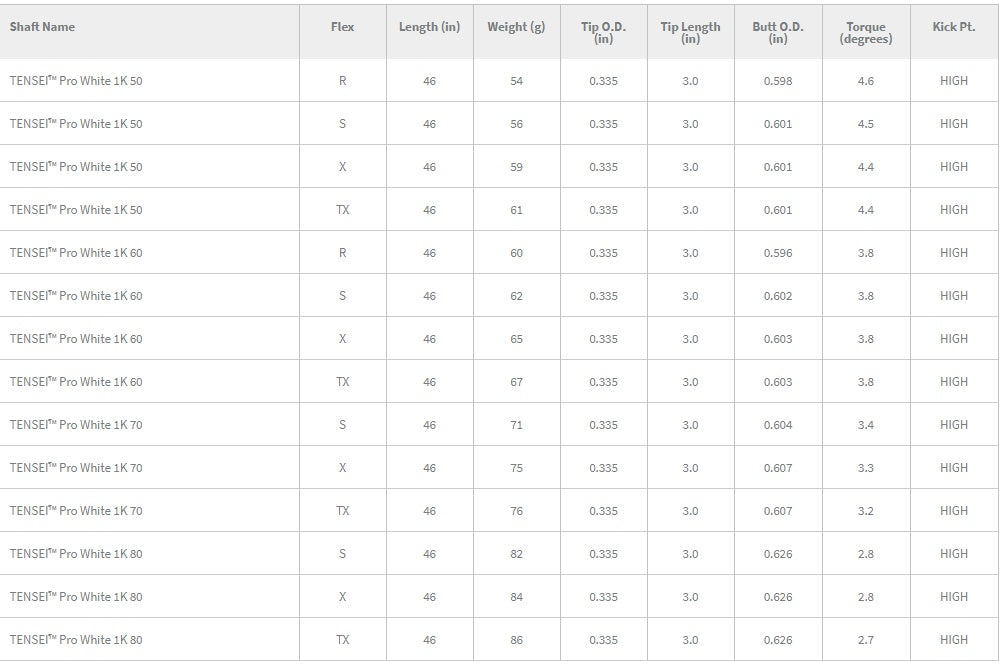Click the Kick Pt. column header
1003x664 pixels.
[x=953, y=27]
